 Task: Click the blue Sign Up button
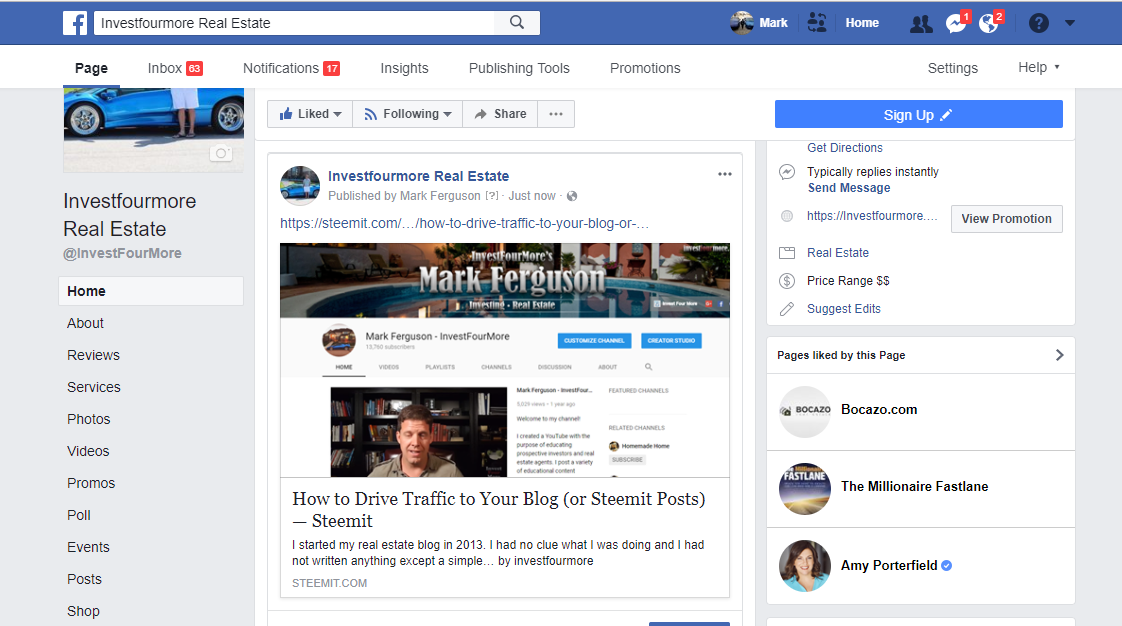point(919,114)
